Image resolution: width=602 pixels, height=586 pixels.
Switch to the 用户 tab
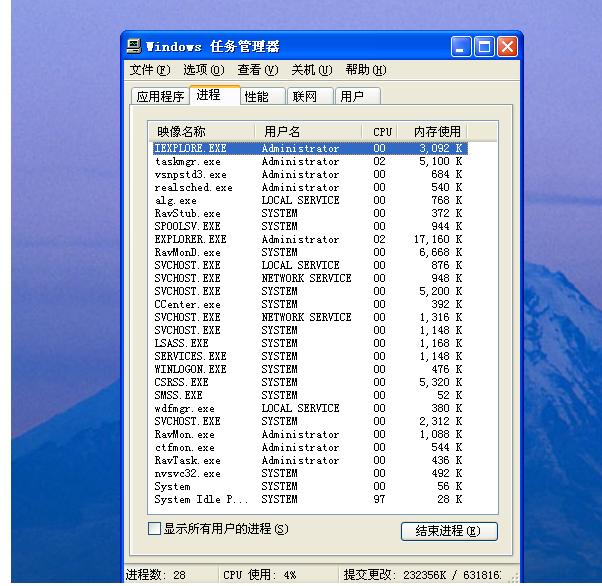click(358, 96)
